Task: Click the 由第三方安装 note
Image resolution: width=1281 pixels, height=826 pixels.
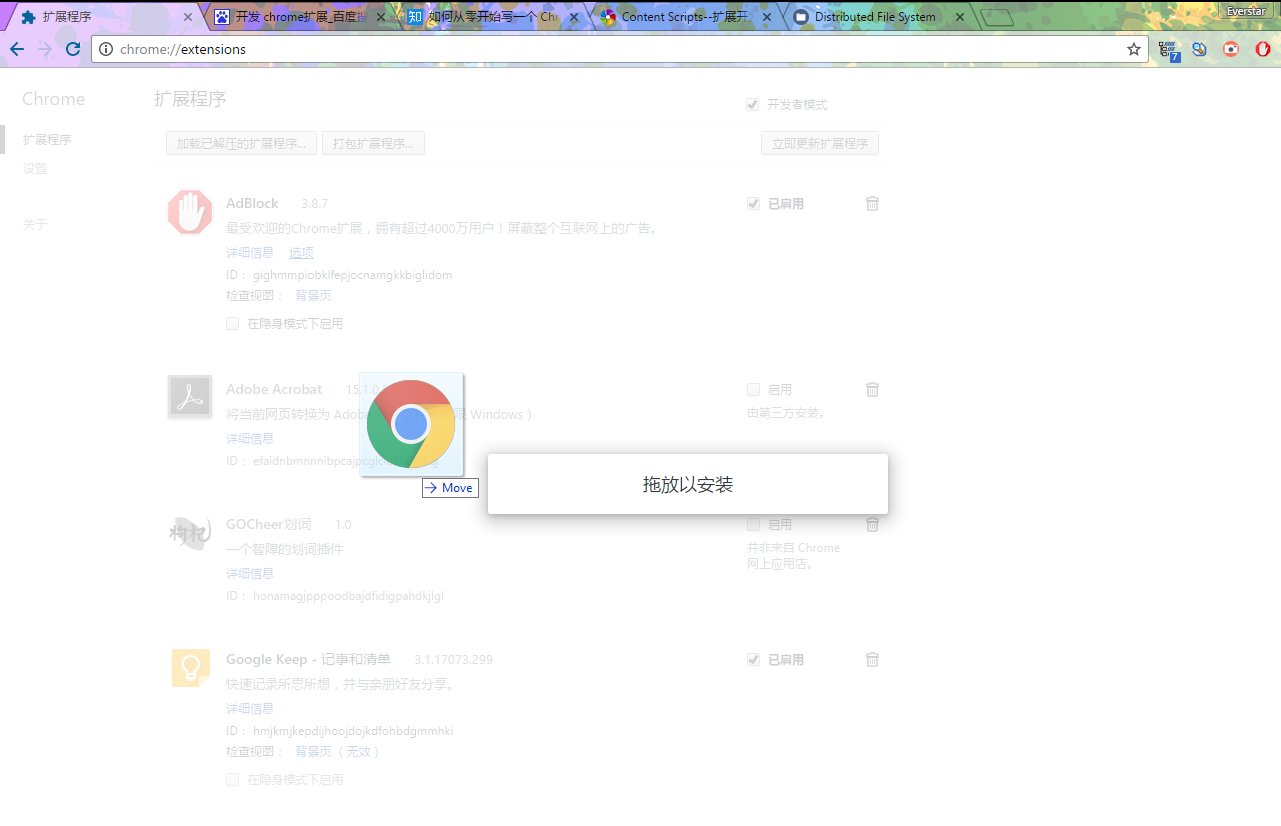Action: click(786, 412)
